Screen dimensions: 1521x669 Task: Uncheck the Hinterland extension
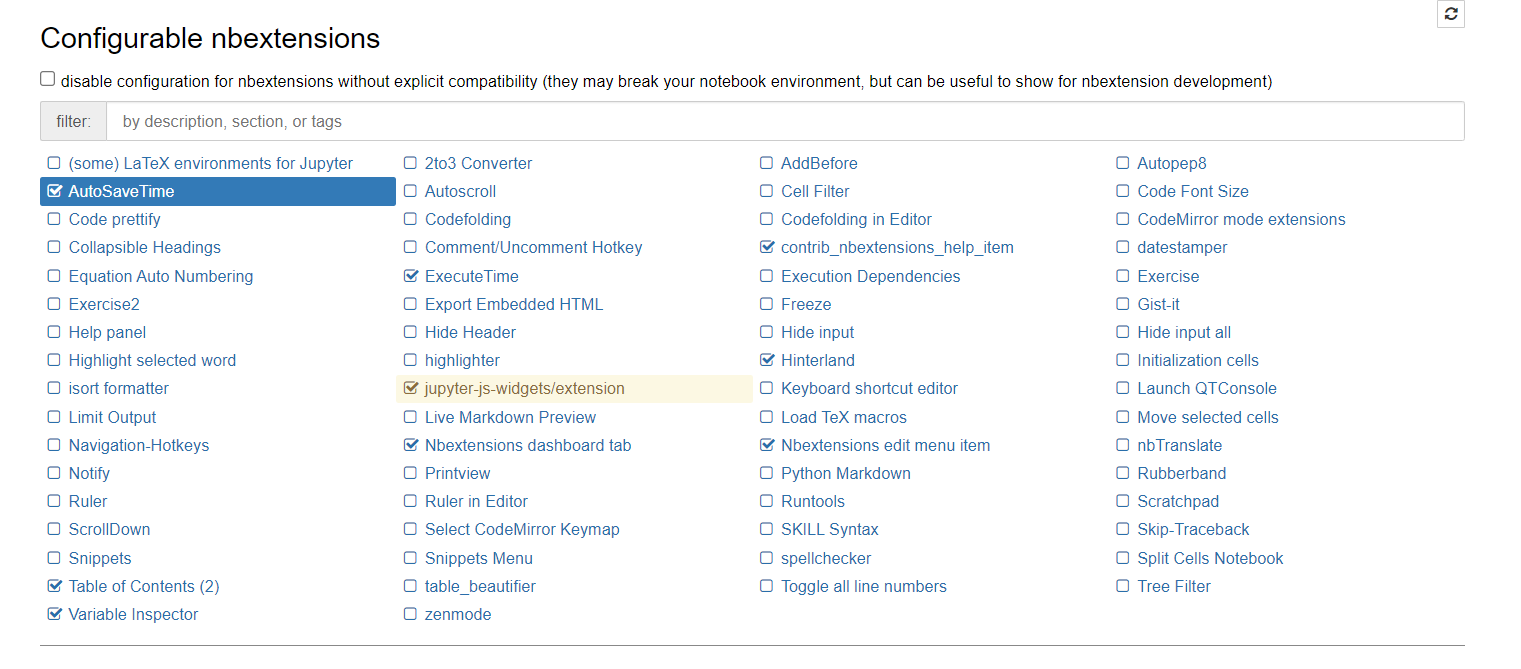click(767, 360)
